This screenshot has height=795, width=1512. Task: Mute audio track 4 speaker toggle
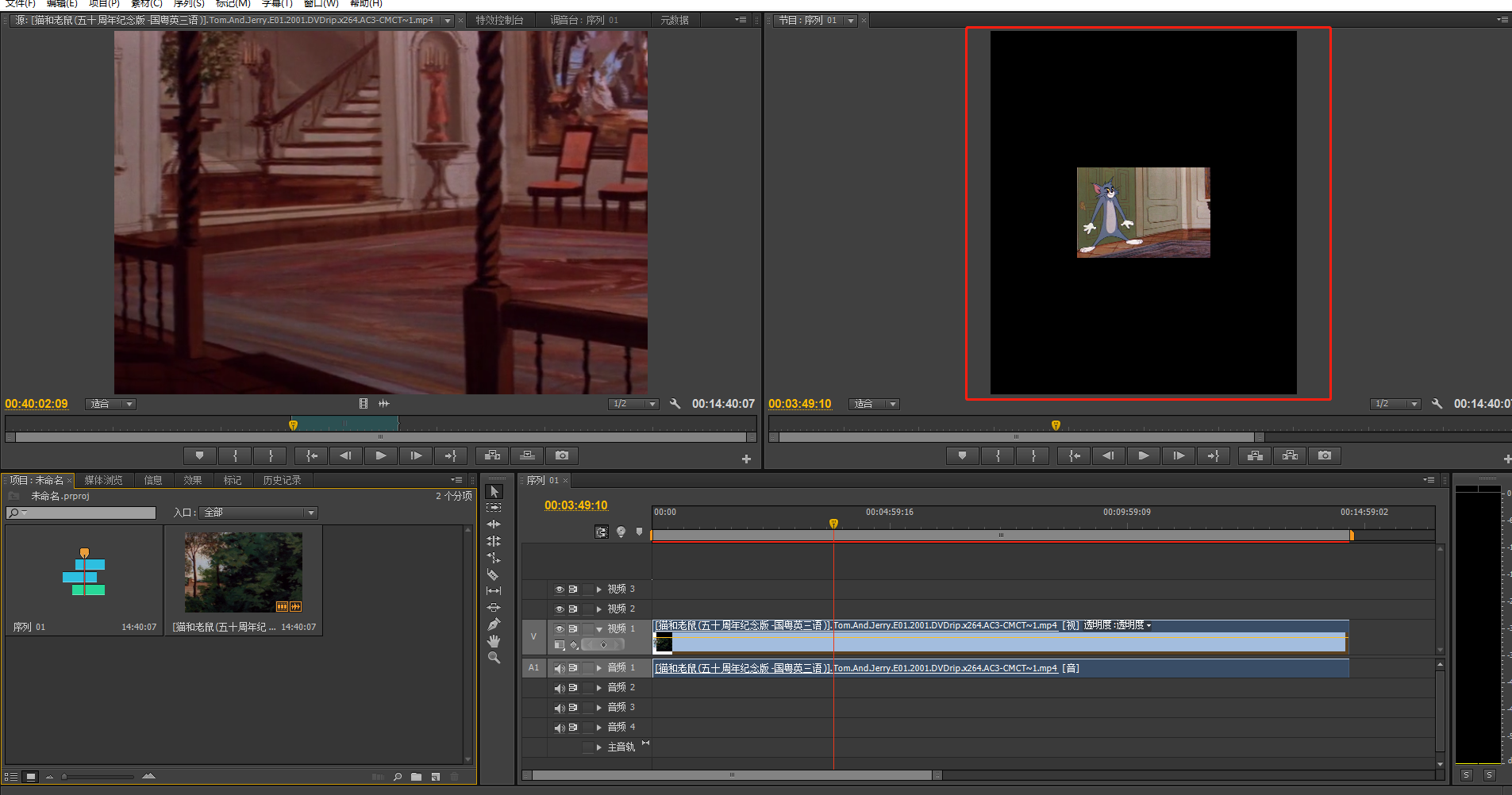coord(560,728)
